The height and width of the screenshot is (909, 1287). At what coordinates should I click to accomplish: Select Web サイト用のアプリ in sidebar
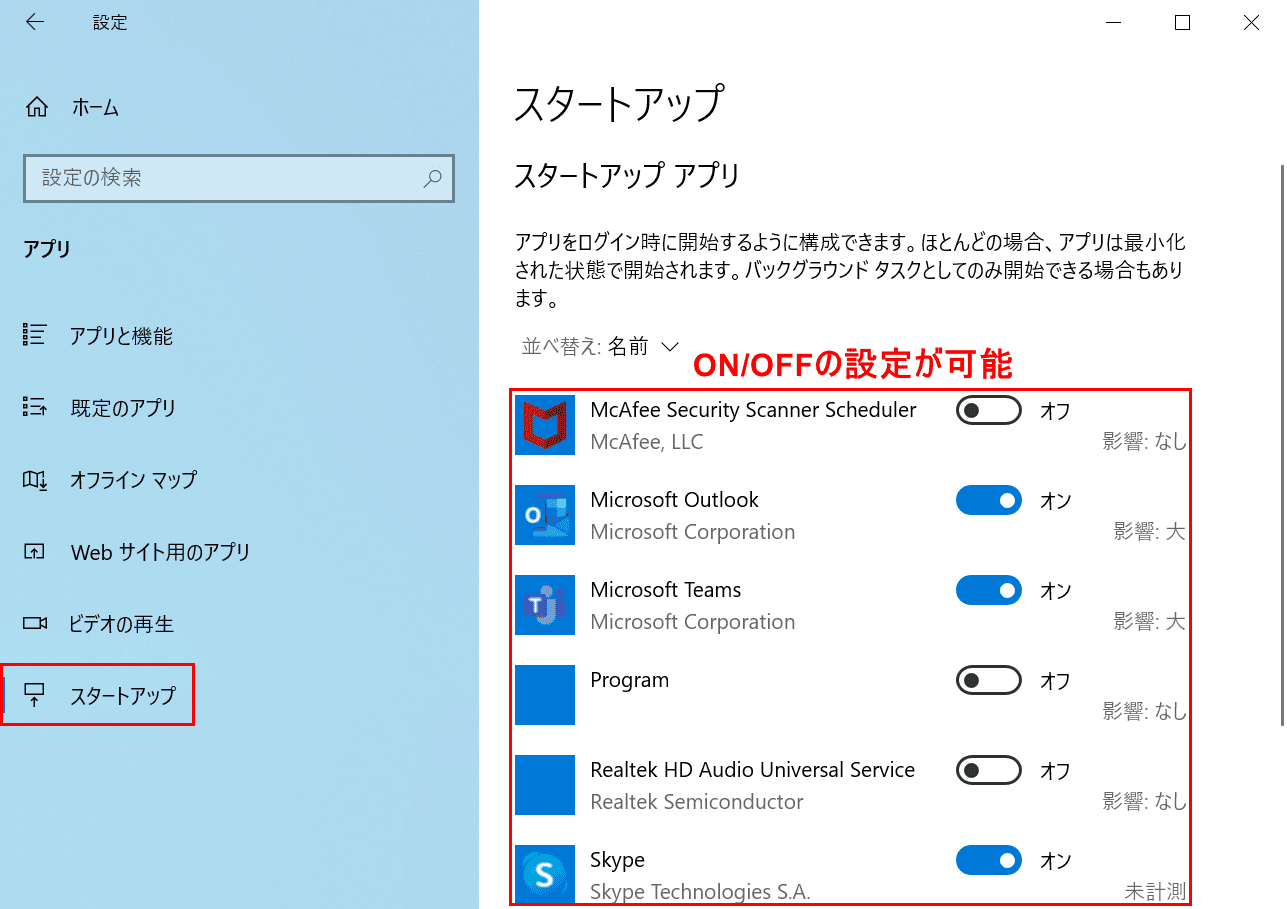[x=160, y=552]
